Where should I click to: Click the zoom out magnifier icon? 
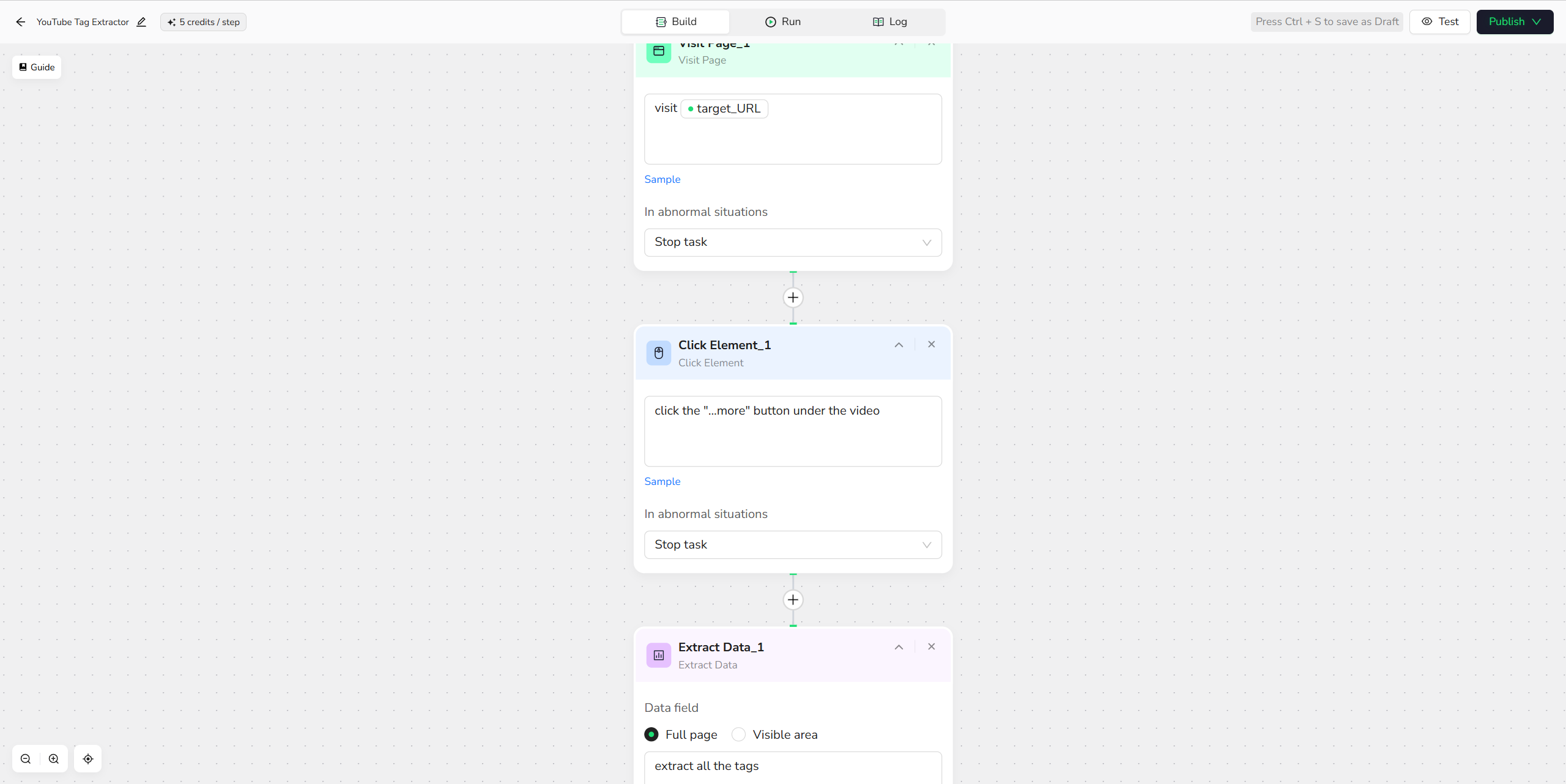pyautogui.click(x=26, y=759)
